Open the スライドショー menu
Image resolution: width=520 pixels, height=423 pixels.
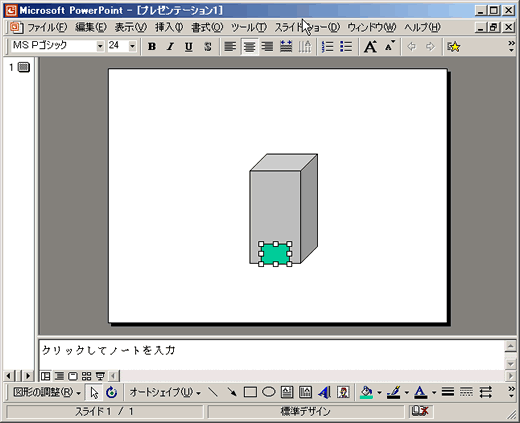307,27
